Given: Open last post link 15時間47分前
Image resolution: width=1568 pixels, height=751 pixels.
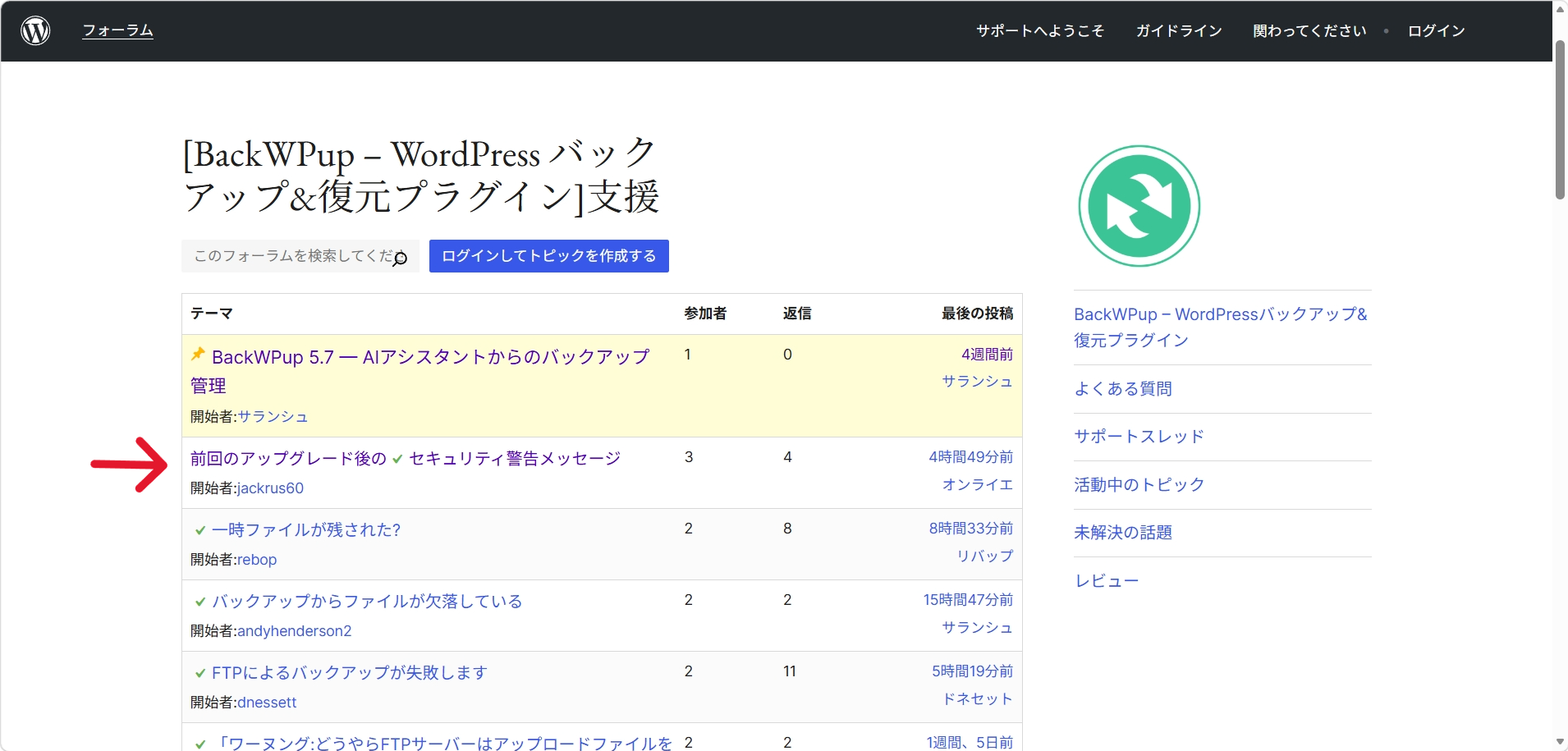Looking at the screenshot, I should coord(968,600).
